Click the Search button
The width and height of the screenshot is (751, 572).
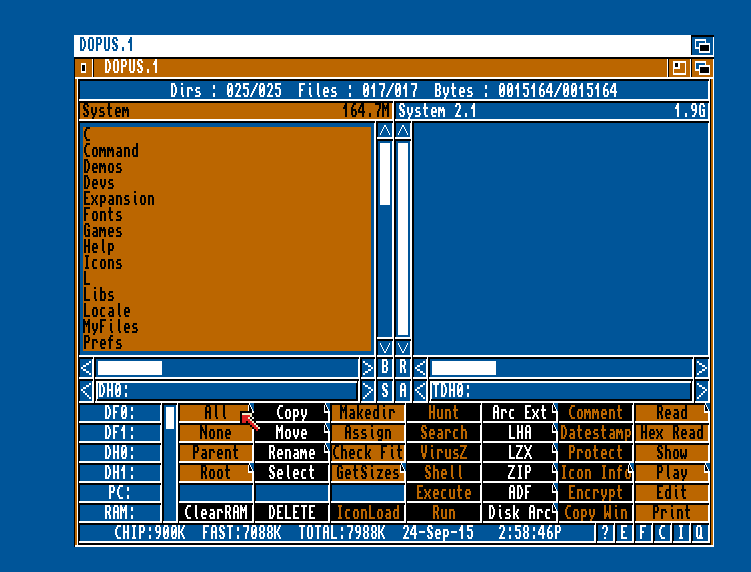[444, 433]
